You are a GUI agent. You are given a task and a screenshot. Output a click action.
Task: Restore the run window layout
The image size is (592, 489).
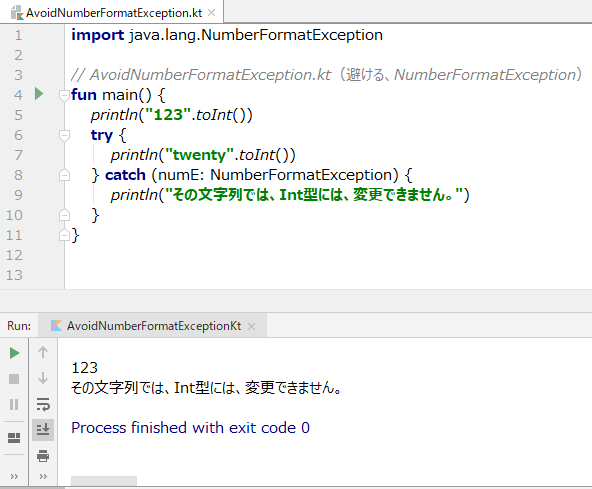click(x=14, y=438)
